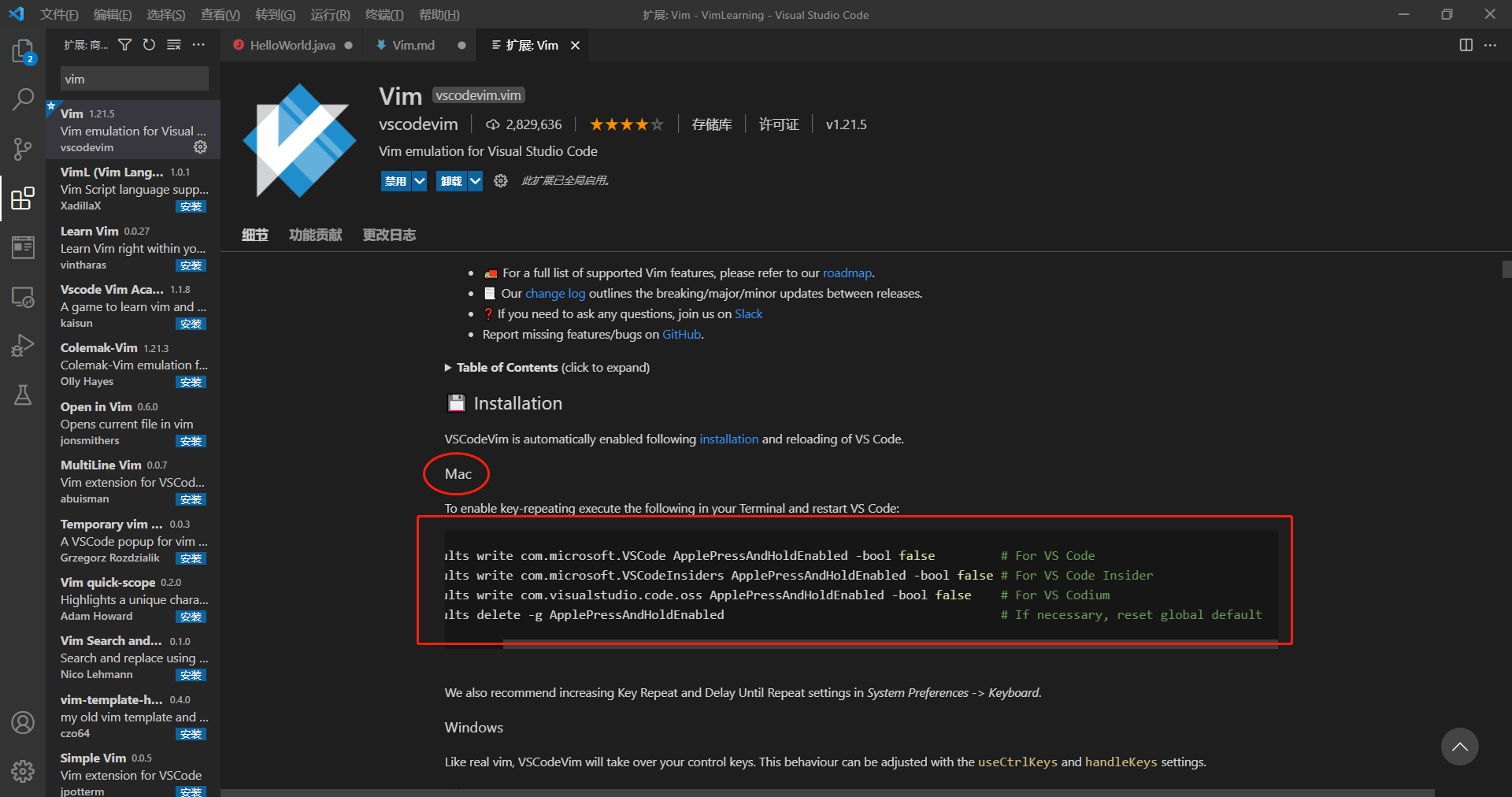Refresh the extensions list
Screen dimensions: 1512x797
click(149, 45)
